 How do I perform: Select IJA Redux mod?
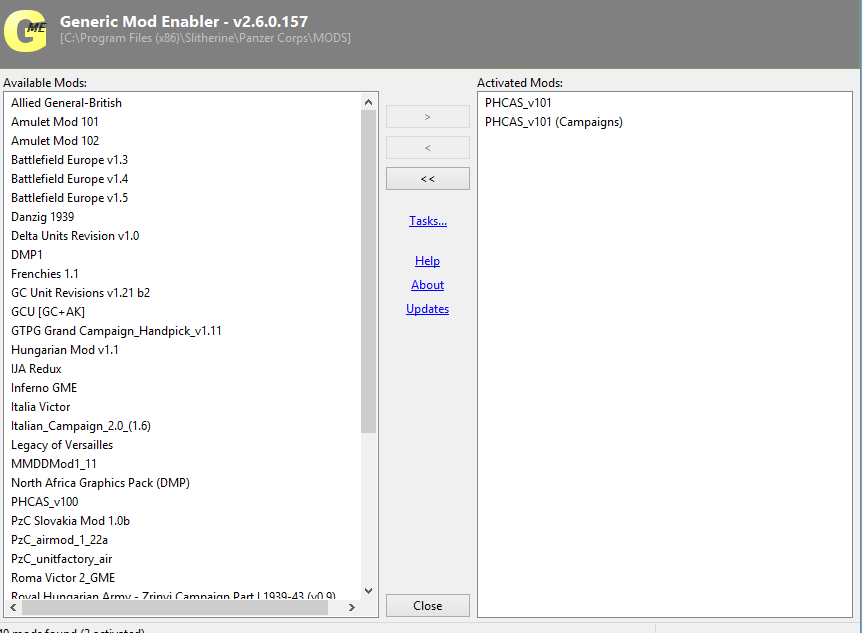click(36, 369)
